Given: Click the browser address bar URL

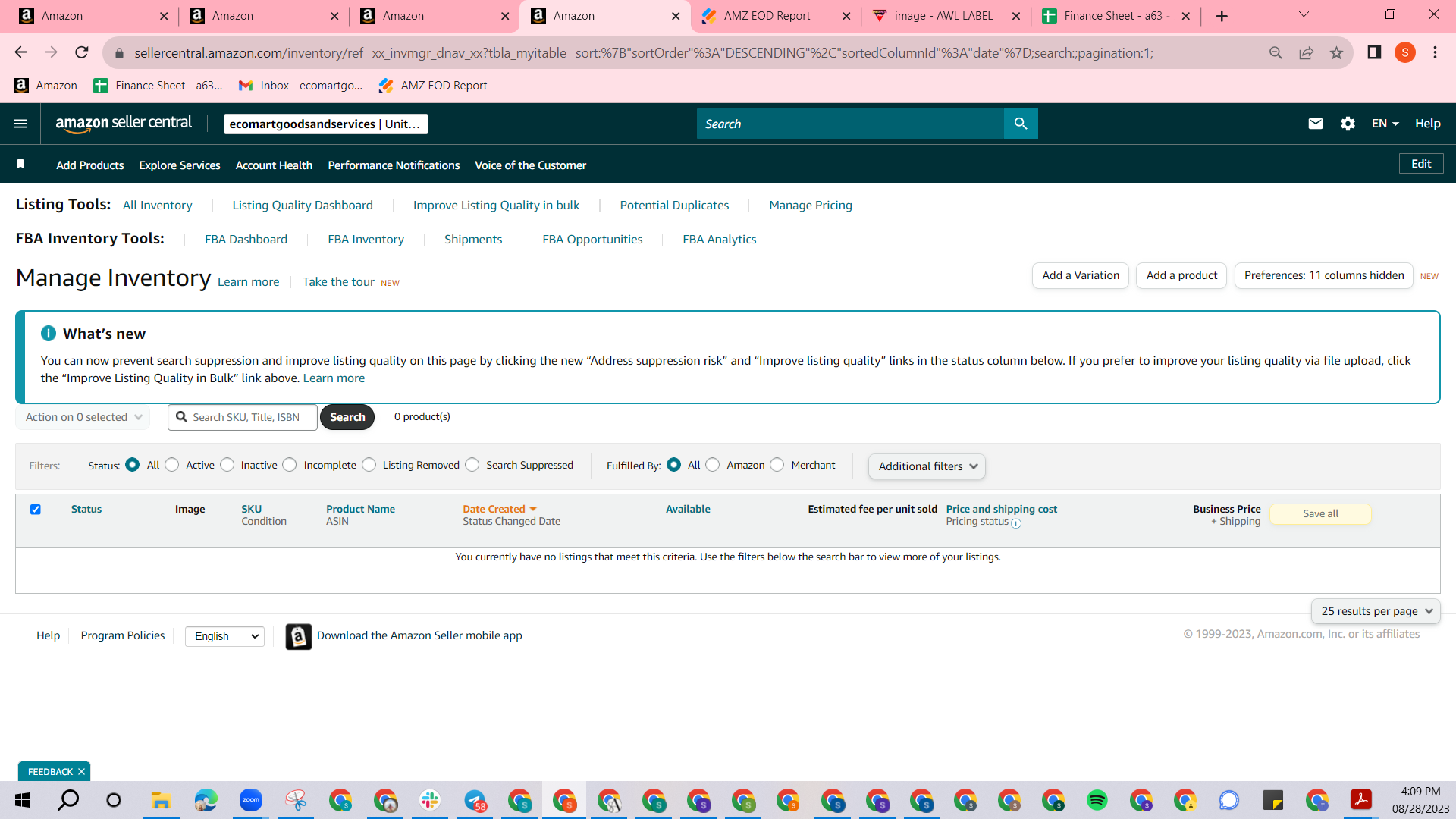Looking at the screenshot, I should point(644,53).
